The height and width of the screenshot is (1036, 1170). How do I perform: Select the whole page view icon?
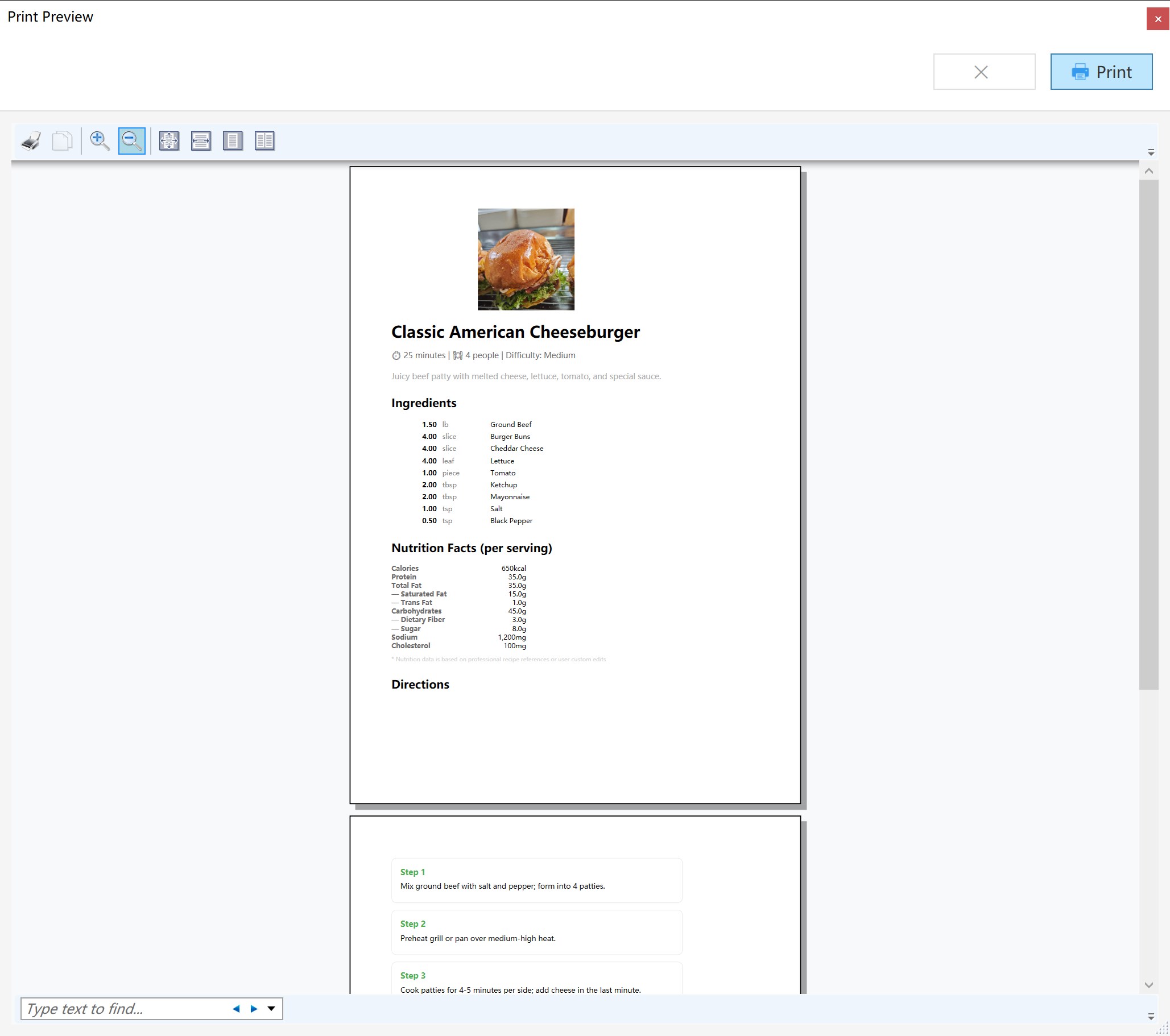tap(233, 141)
